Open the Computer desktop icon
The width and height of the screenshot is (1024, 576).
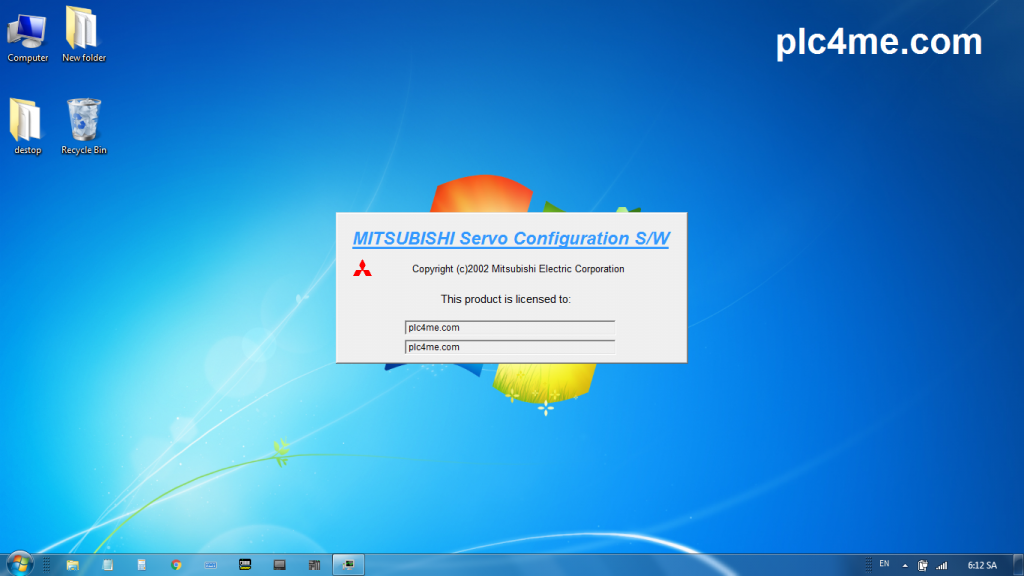(27, 37)
